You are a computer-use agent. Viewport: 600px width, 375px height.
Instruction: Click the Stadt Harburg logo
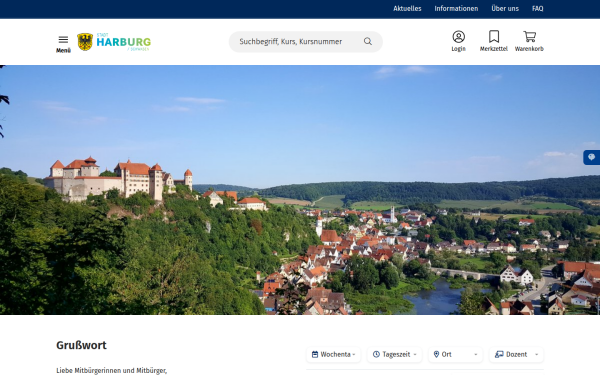(x=114, y=42)
